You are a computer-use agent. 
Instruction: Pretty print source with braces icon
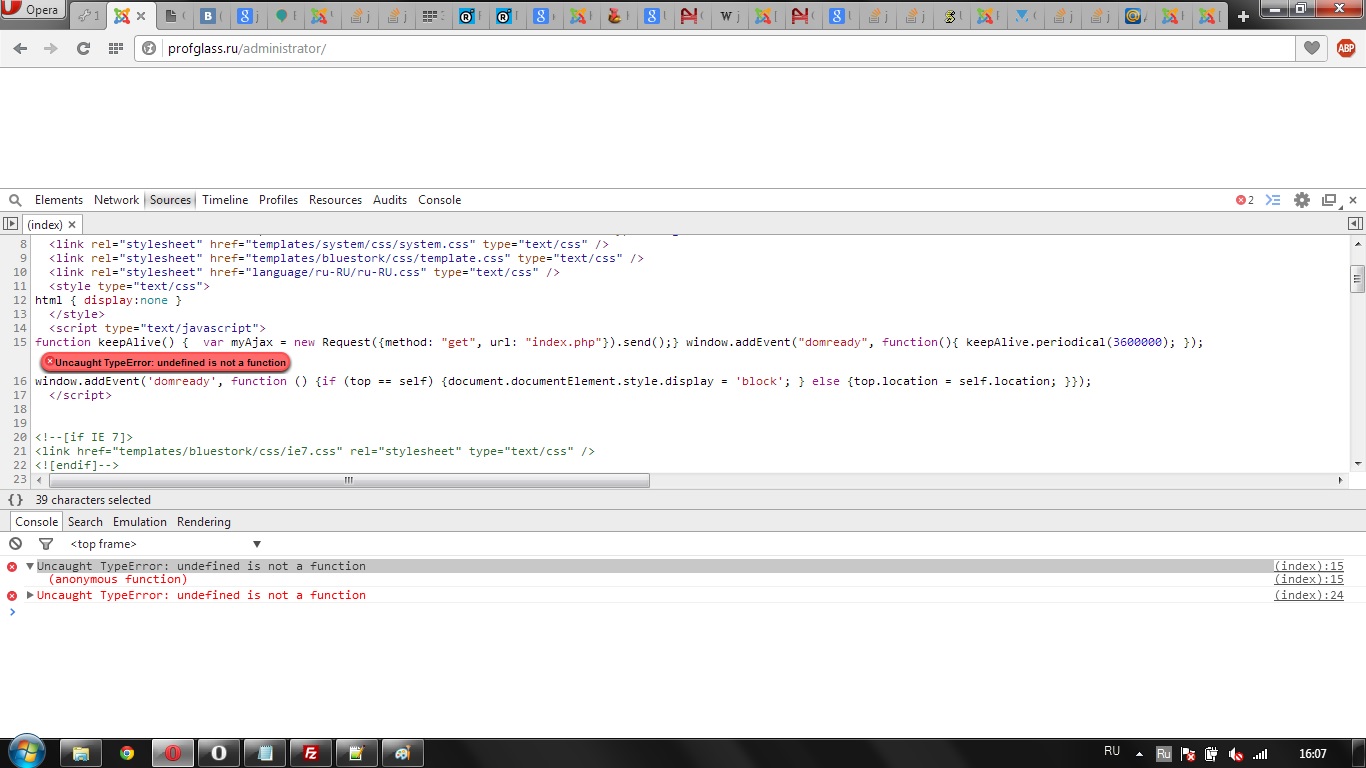(x=15, y=500)
